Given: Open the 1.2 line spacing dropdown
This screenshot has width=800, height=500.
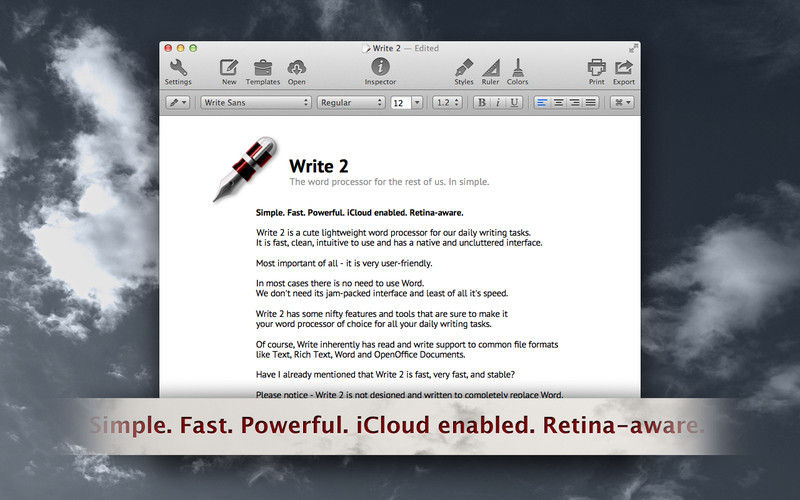Looking at the screenshot, I should [x=447, y=103].
